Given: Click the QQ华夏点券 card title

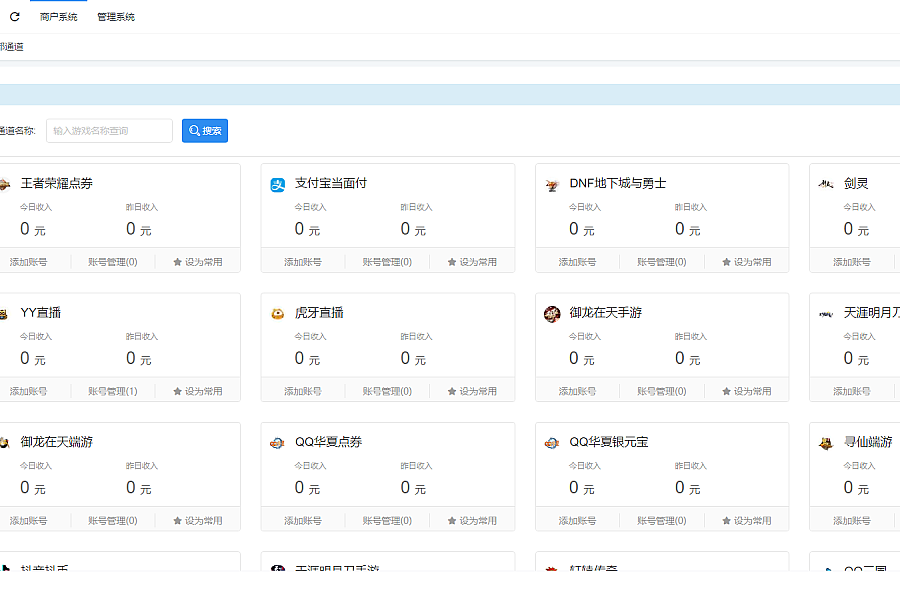Looking at the screenshot, I should 328,442.
